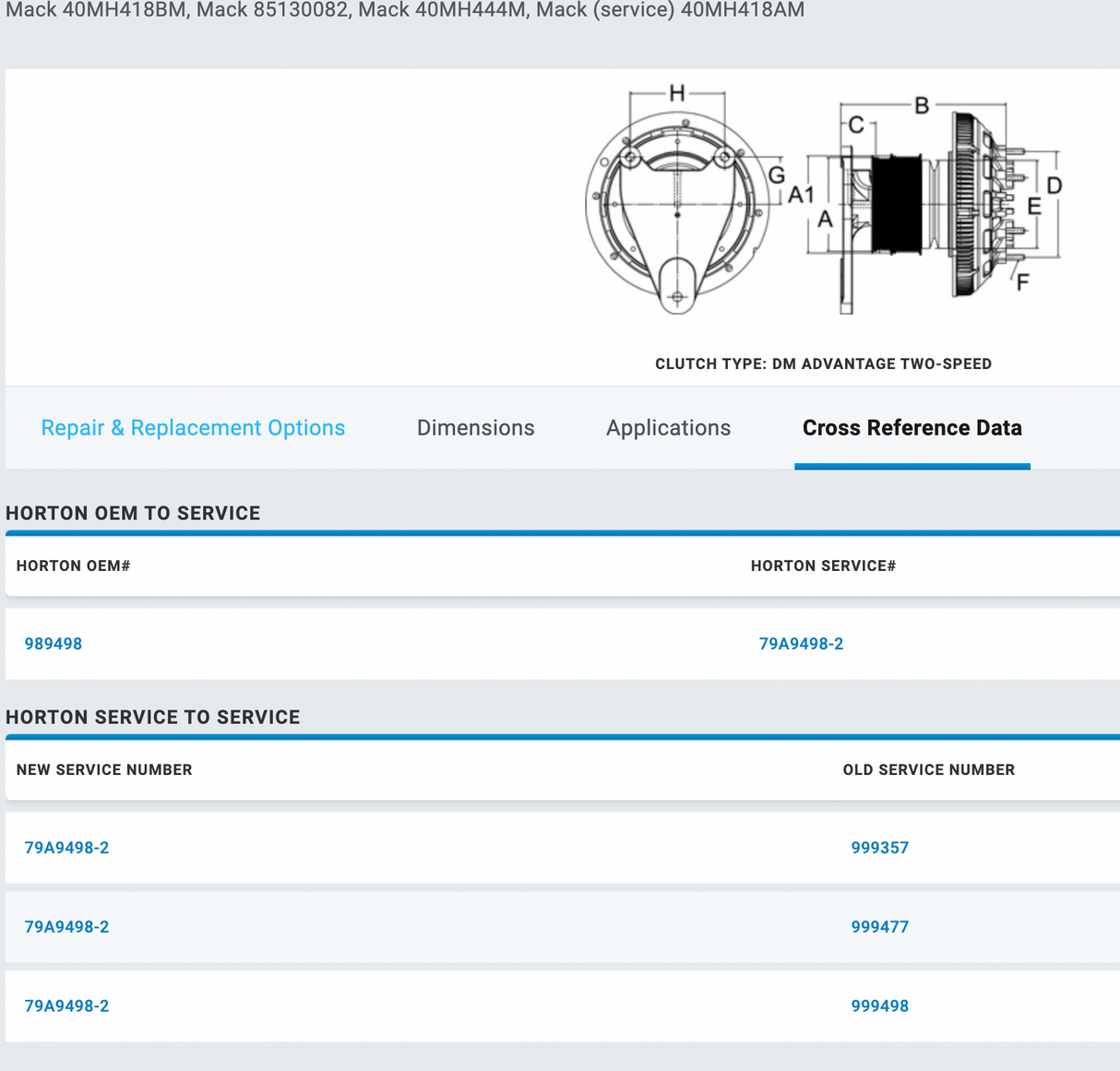
Task: Click 79A9498-2 in the row with 999357
Action: point(66,848)
